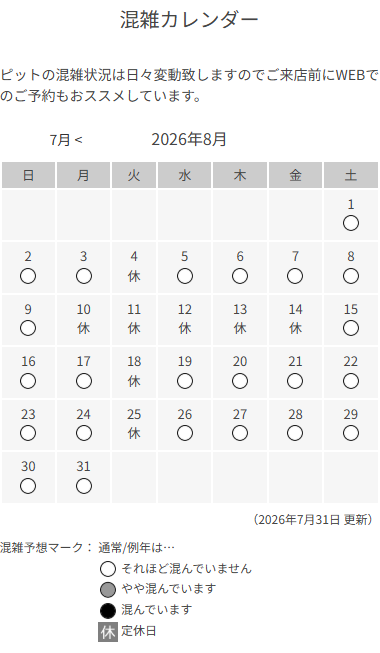Click the gray legend circle for やや混んでいます

click(x=108, y=590)
